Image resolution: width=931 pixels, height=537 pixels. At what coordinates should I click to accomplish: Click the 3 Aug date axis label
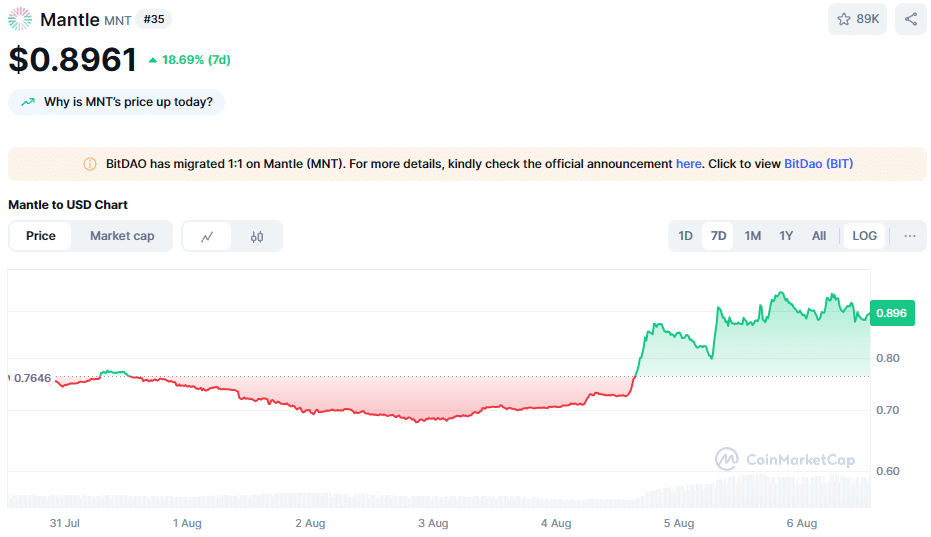point(433,523)
